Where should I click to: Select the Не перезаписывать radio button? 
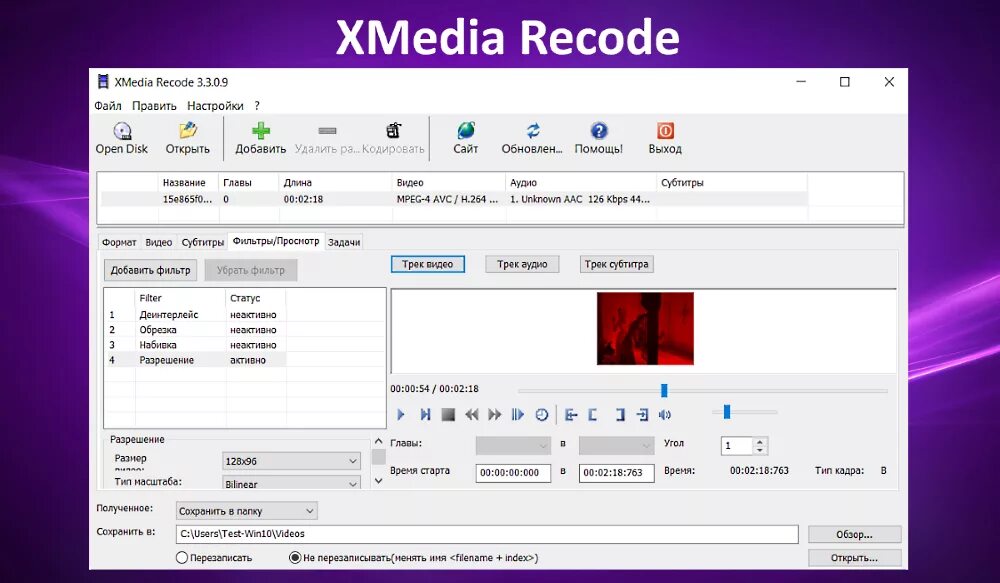(x=295, y=557)
